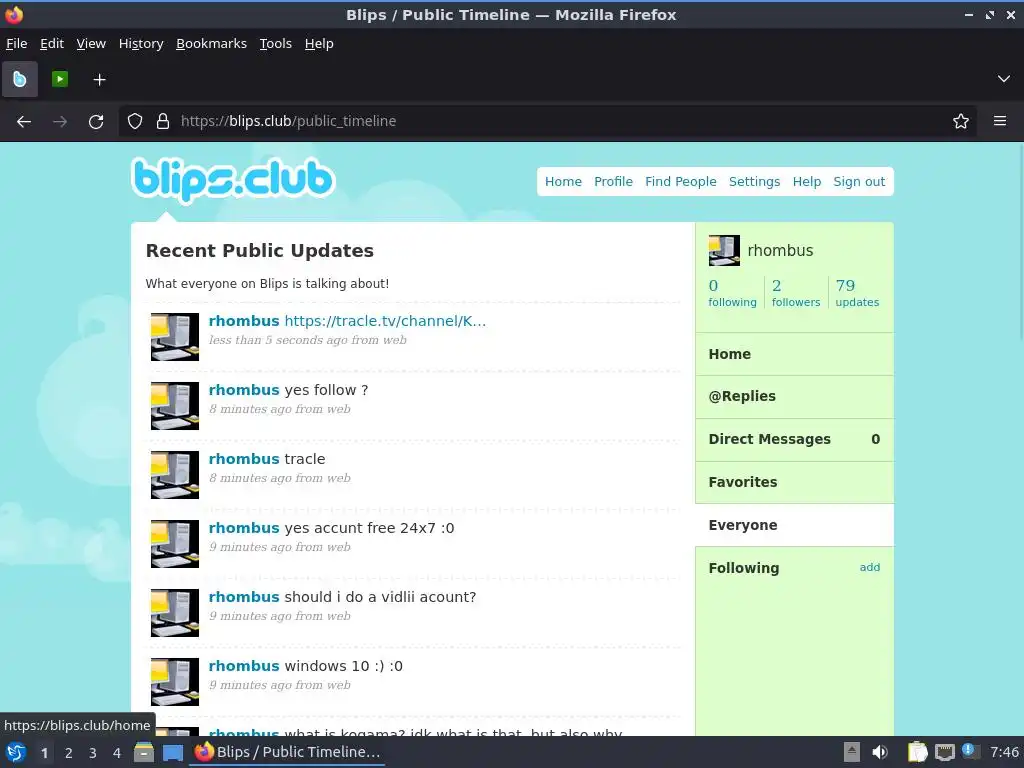Screen dimensions: 1024x768
Task: Click the forward arrow button
Action: (60, 121)
